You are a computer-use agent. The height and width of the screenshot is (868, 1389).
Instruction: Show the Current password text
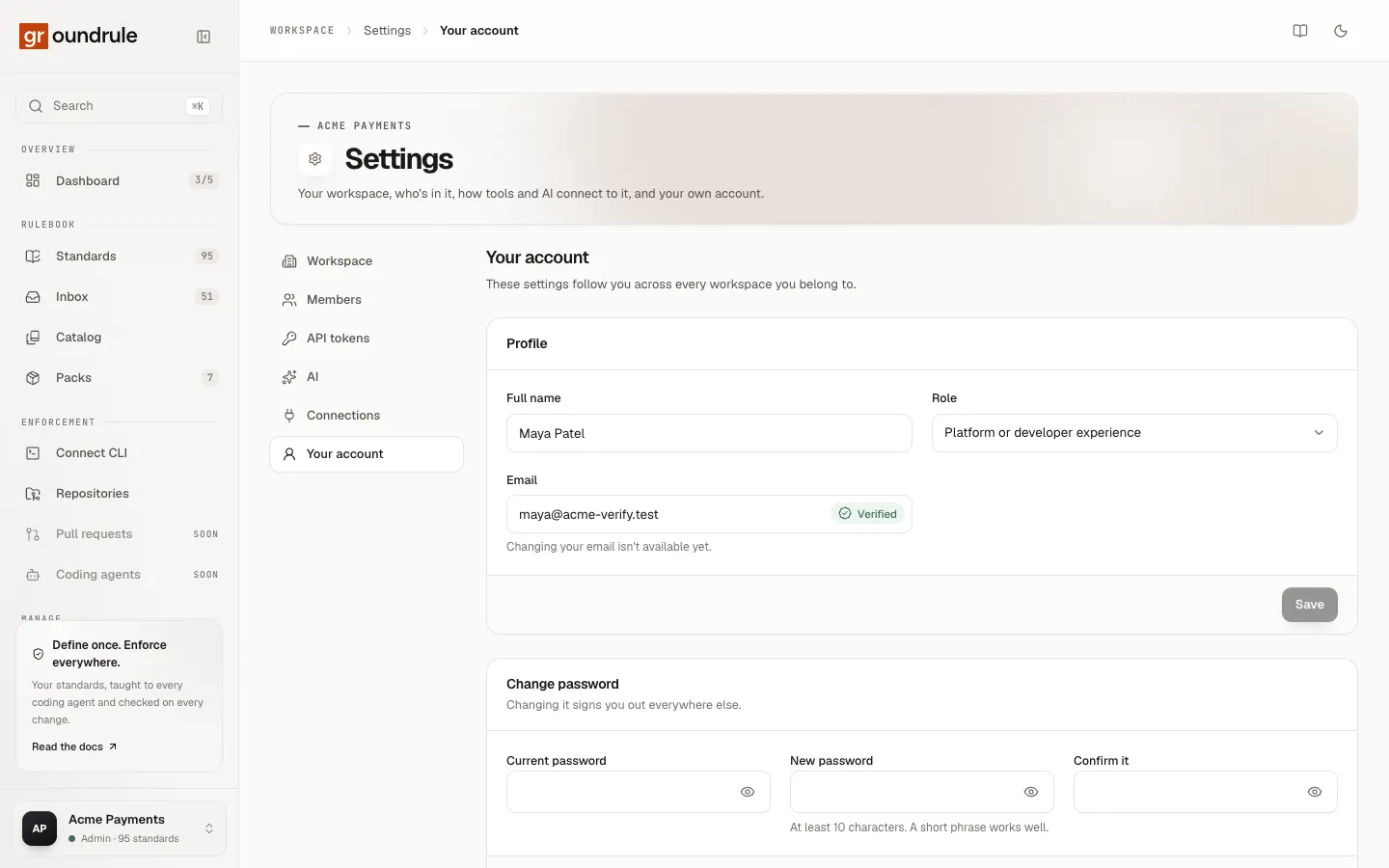pyautogui.click(x=748, y=792)
